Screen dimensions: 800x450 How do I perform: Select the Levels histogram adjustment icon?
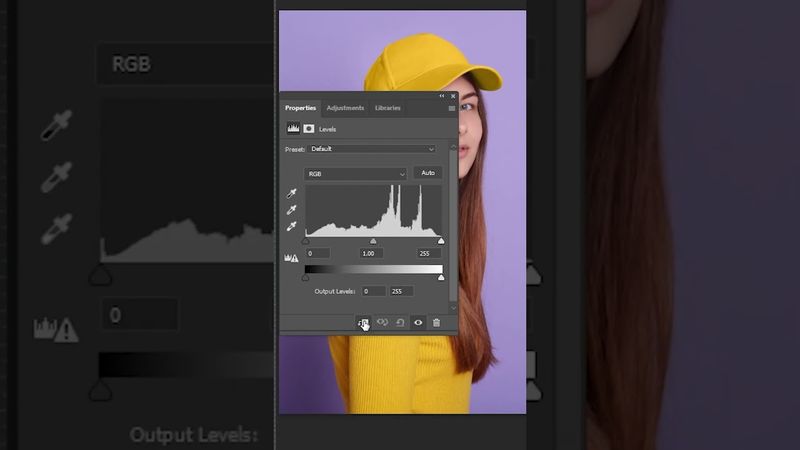click(x=293, y=129)
